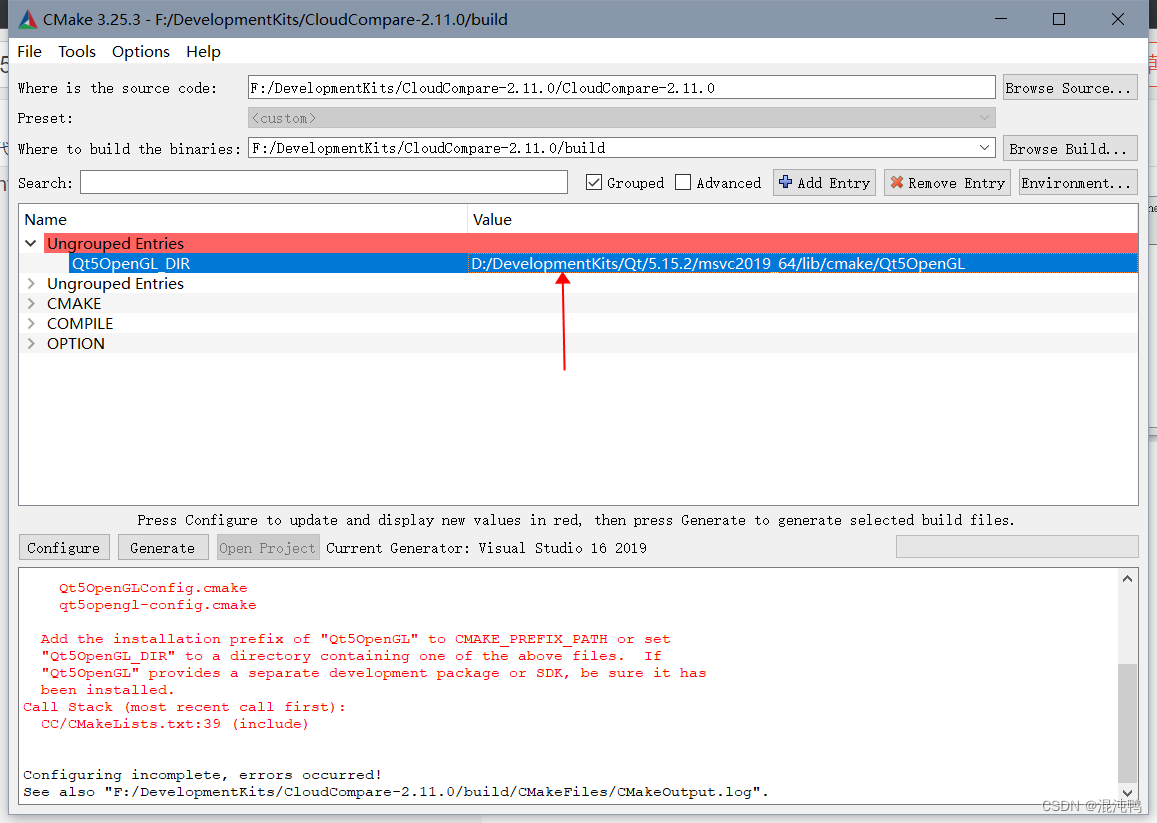Expand the COMPILE group
Image resolution: width=1157 pixels, height=823 pixels.
[x=30, y=323]
